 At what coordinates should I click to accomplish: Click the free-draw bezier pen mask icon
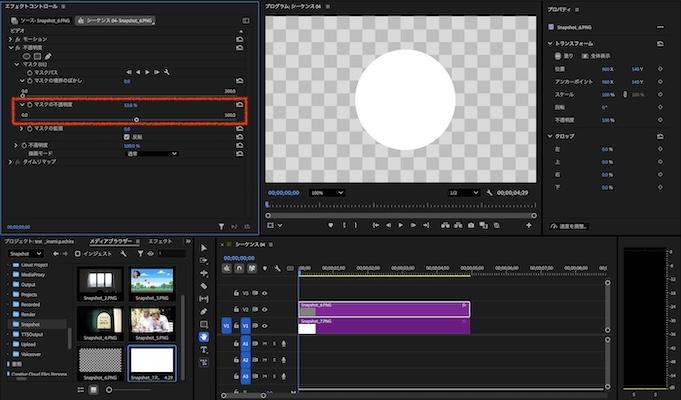point(48,56)
